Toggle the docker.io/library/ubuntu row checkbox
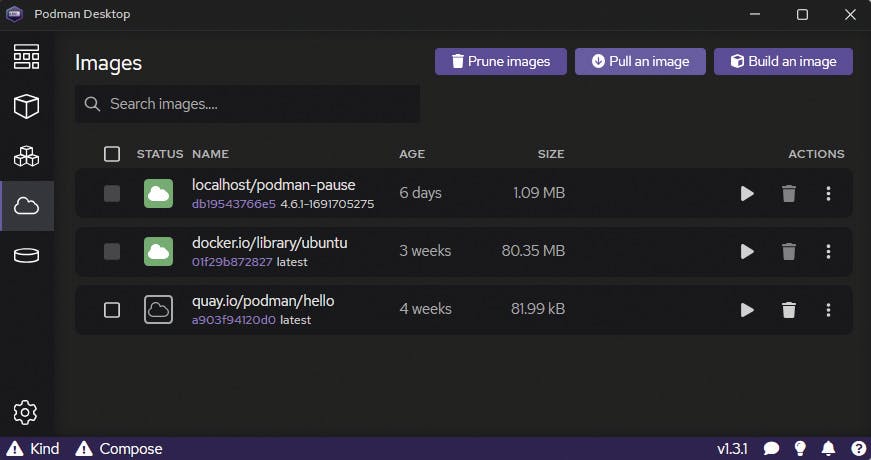 click(112, 251)
